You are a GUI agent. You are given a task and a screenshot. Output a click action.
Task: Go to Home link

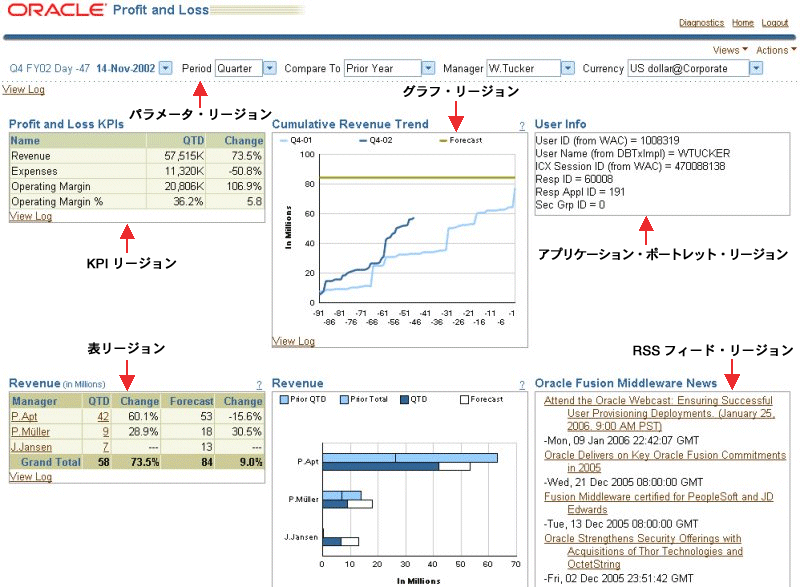point(743,22)
